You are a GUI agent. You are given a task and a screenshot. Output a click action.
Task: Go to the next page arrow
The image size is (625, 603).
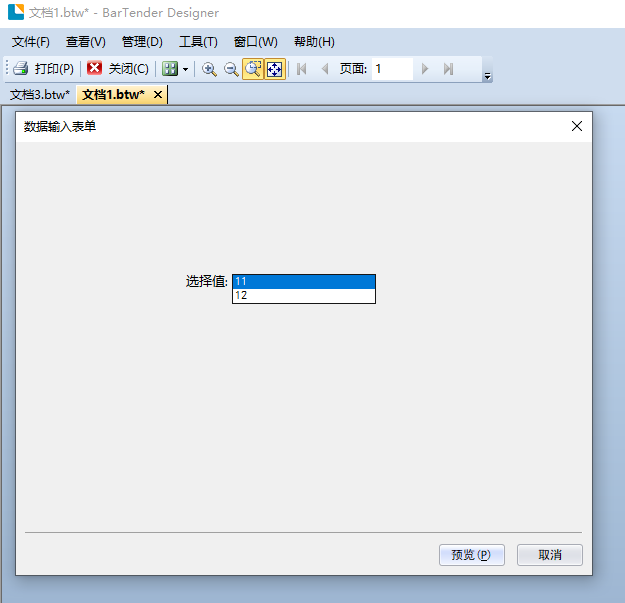click(x=425, y=69)
